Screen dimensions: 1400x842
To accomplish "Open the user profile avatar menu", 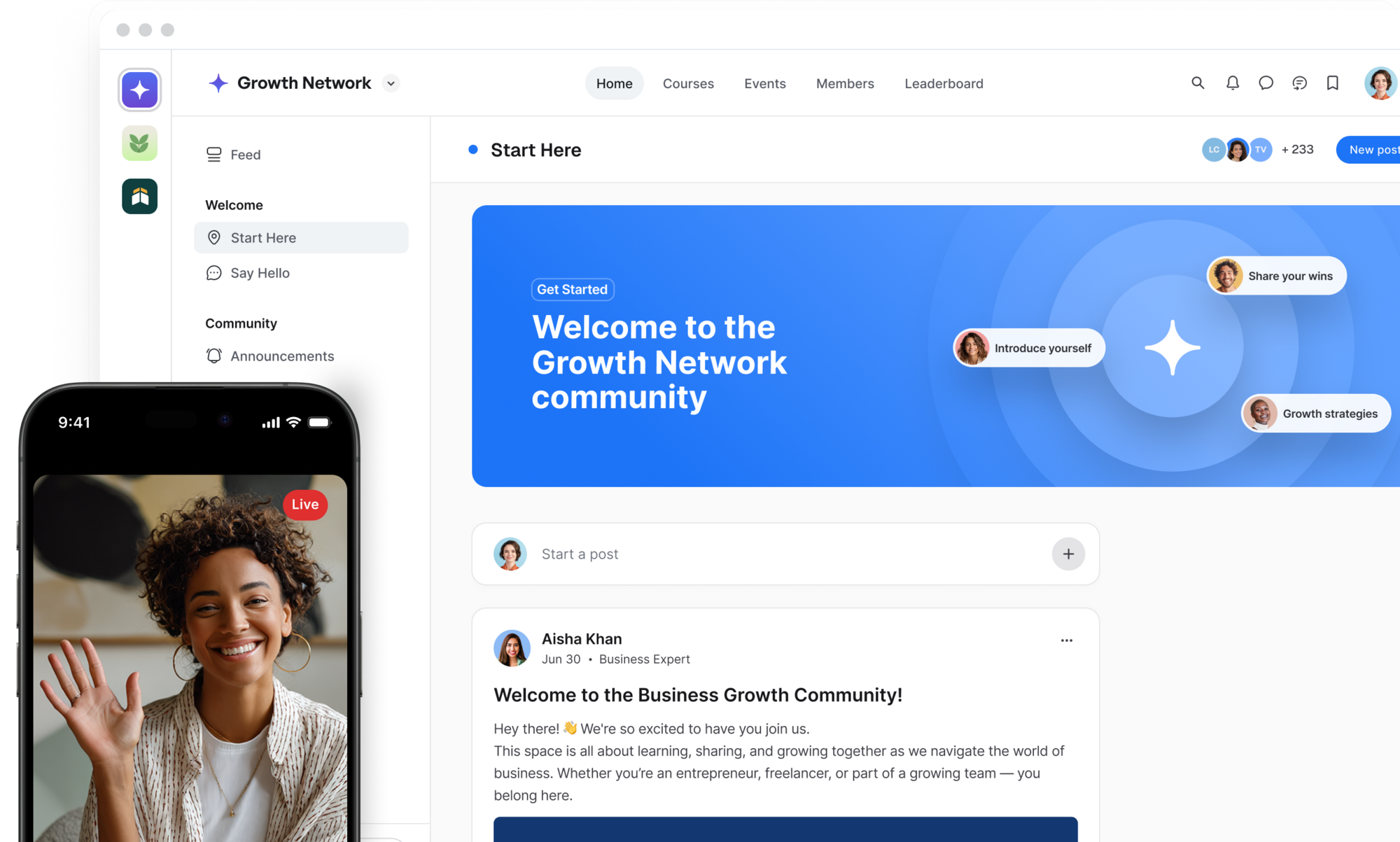I will coord(1380,83).
